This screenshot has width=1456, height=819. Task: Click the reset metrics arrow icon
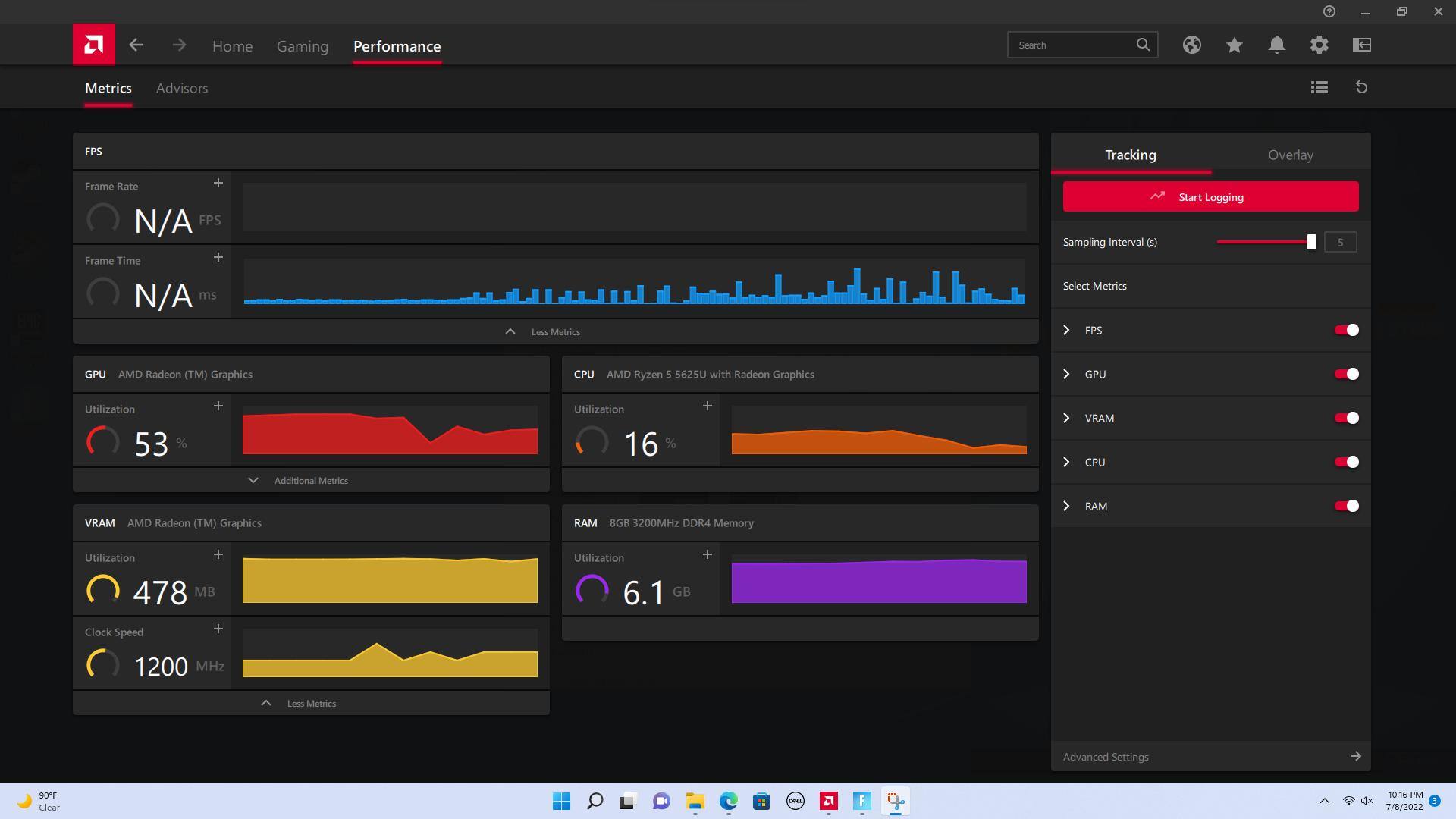(1361, 87)
